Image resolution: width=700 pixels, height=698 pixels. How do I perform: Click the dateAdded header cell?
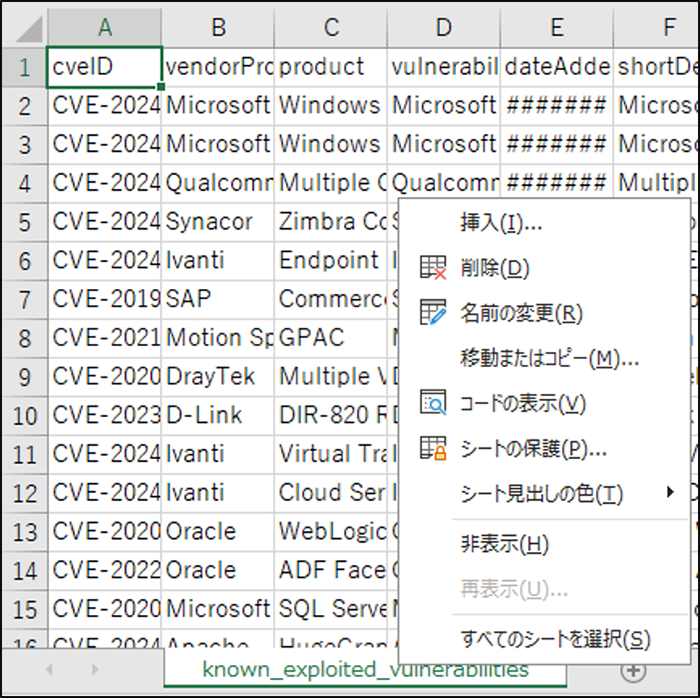(x=557, y=67)
